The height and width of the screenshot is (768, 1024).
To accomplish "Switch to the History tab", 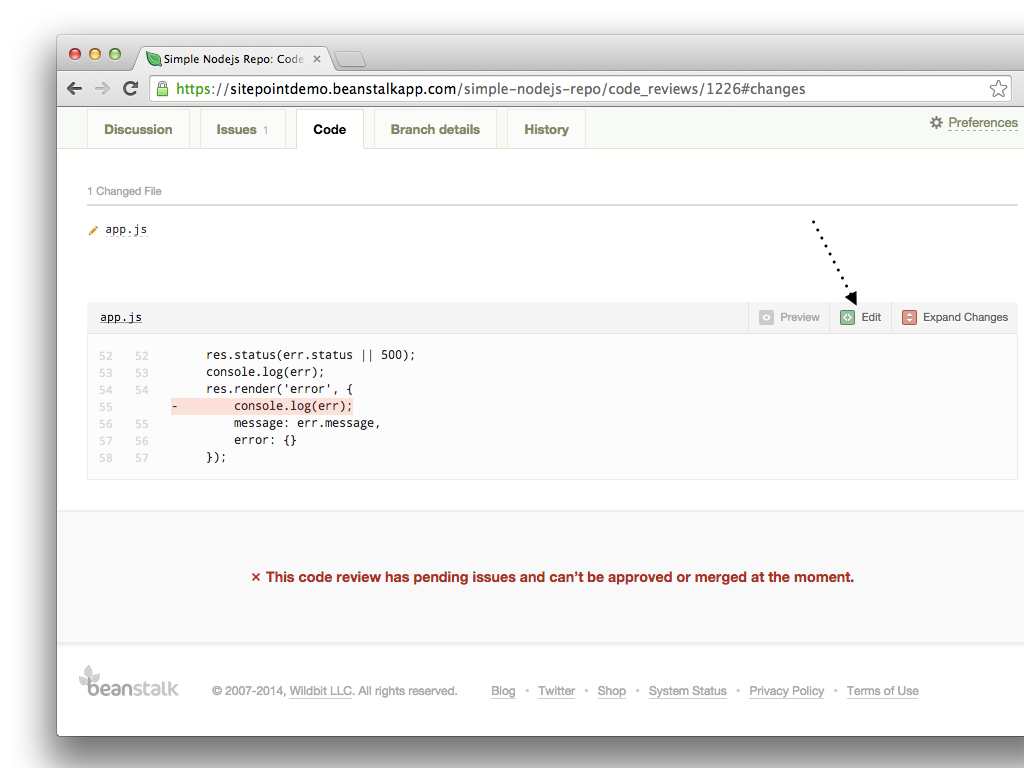I will click(546, 129).
